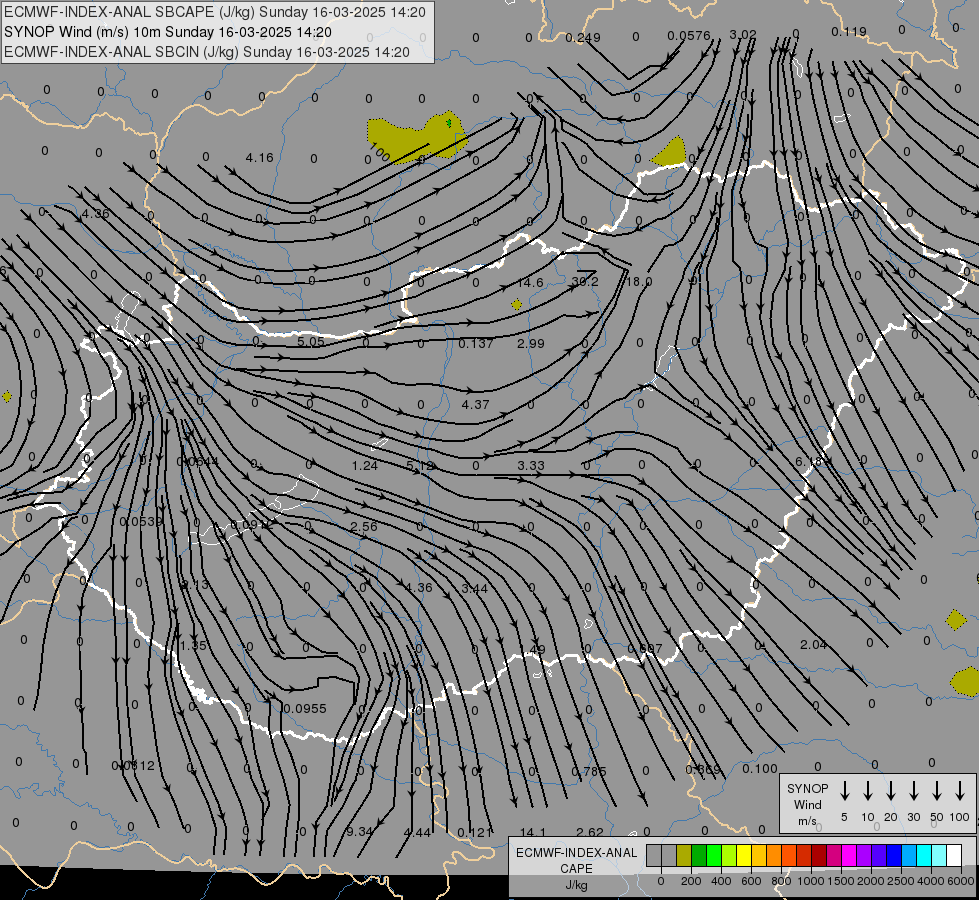Click the 4.16 value on the map

[259, 158]
